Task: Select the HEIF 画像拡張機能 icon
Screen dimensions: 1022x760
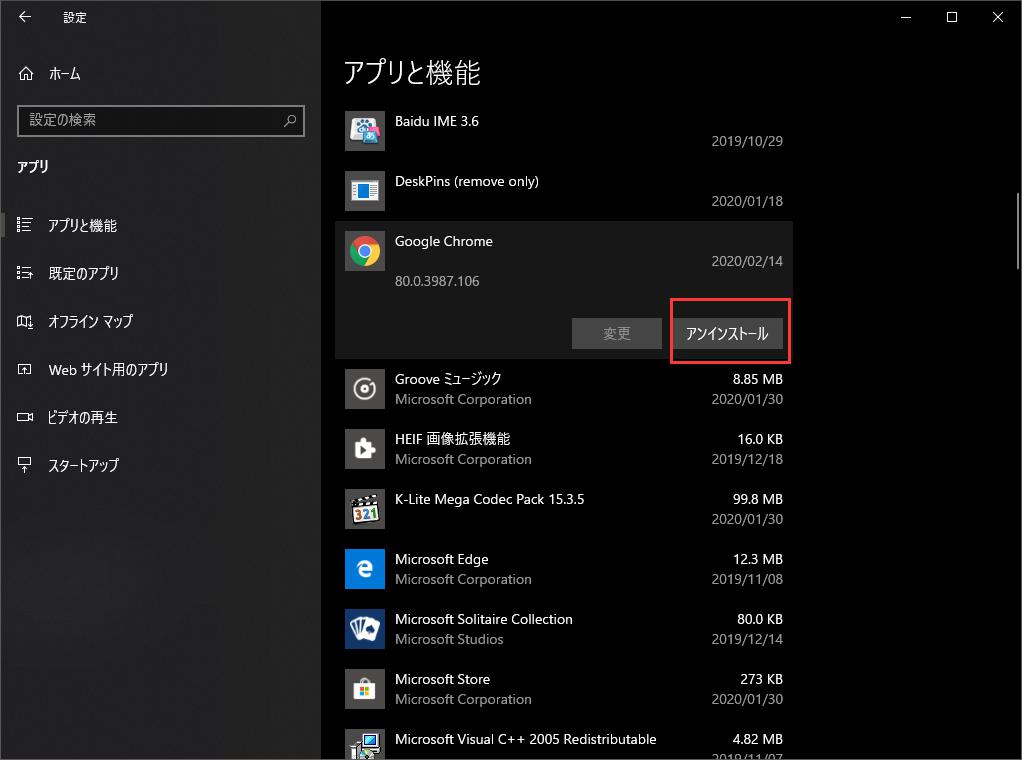Action: pyautogui.click(x=365, y=449)
